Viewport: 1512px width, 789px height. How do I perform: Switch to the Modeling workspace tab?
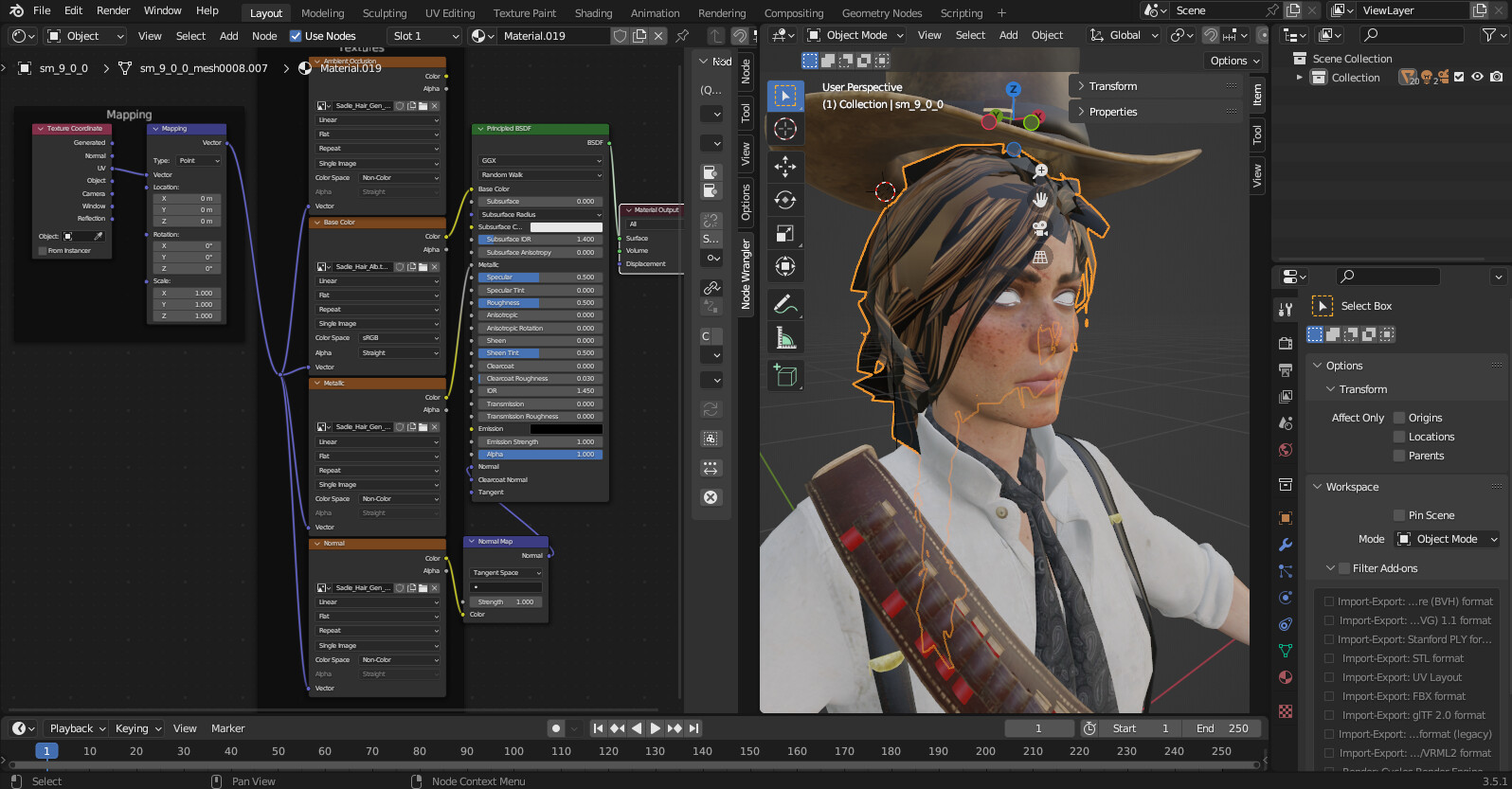coord(323,13)
